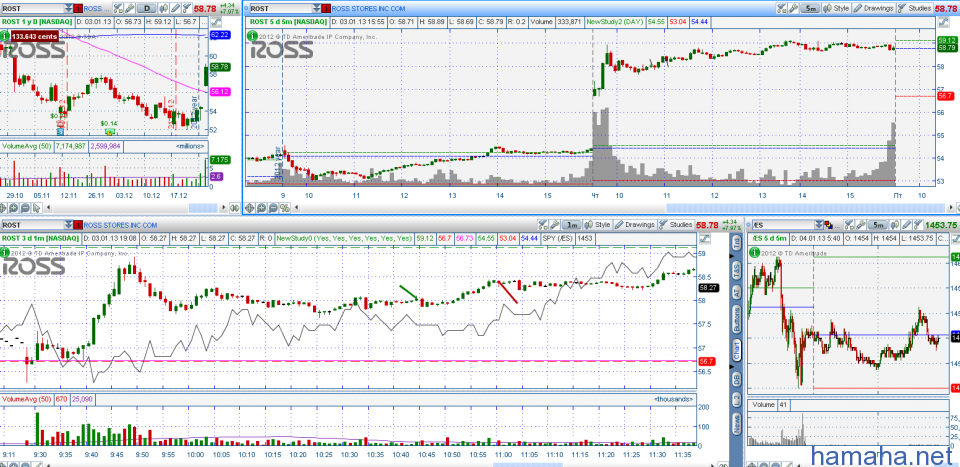This screenshot has width=960, height=467.
Task: Click scissors share icon in daily chart
Action: 118,9
